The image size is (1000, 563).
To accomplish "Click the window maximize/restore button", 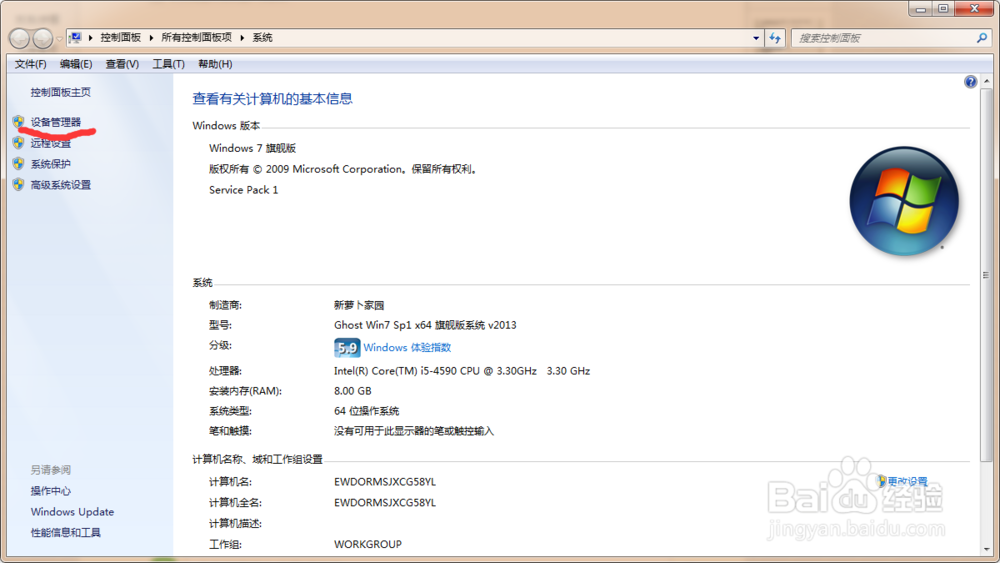I will coord(943,8).
